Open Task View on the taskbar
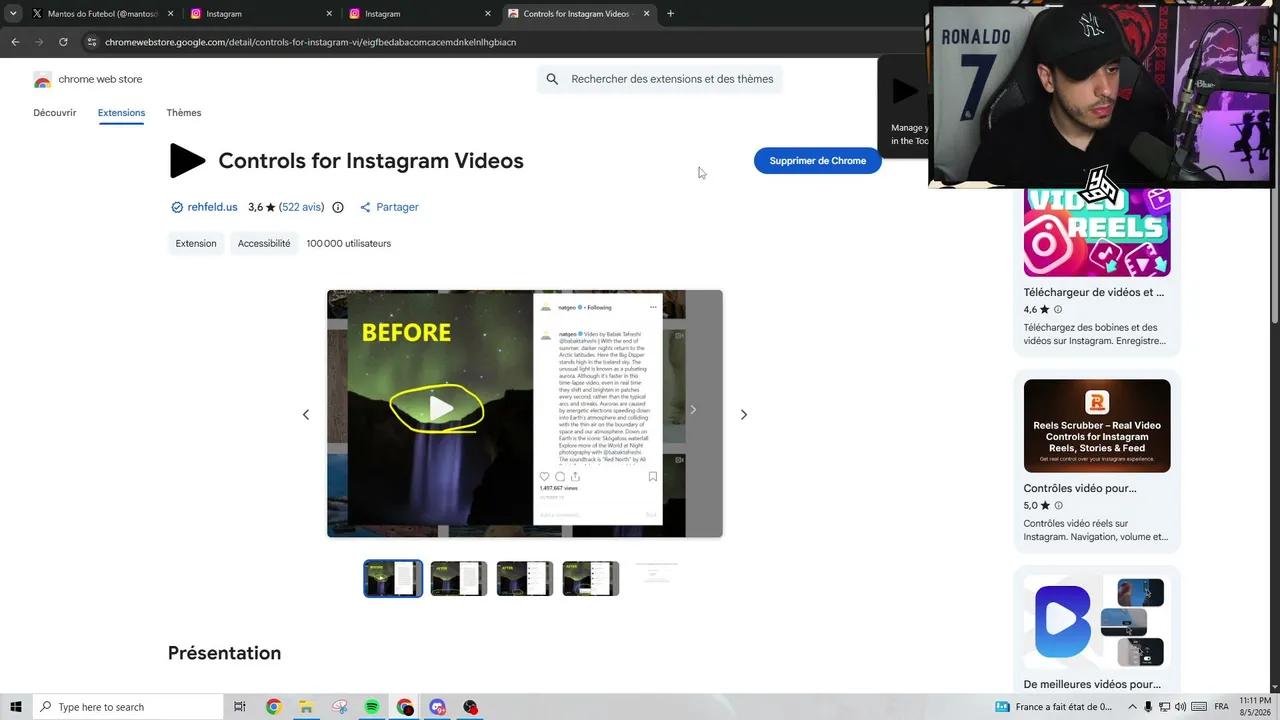 pyautogui.click(x=240, y=707)
